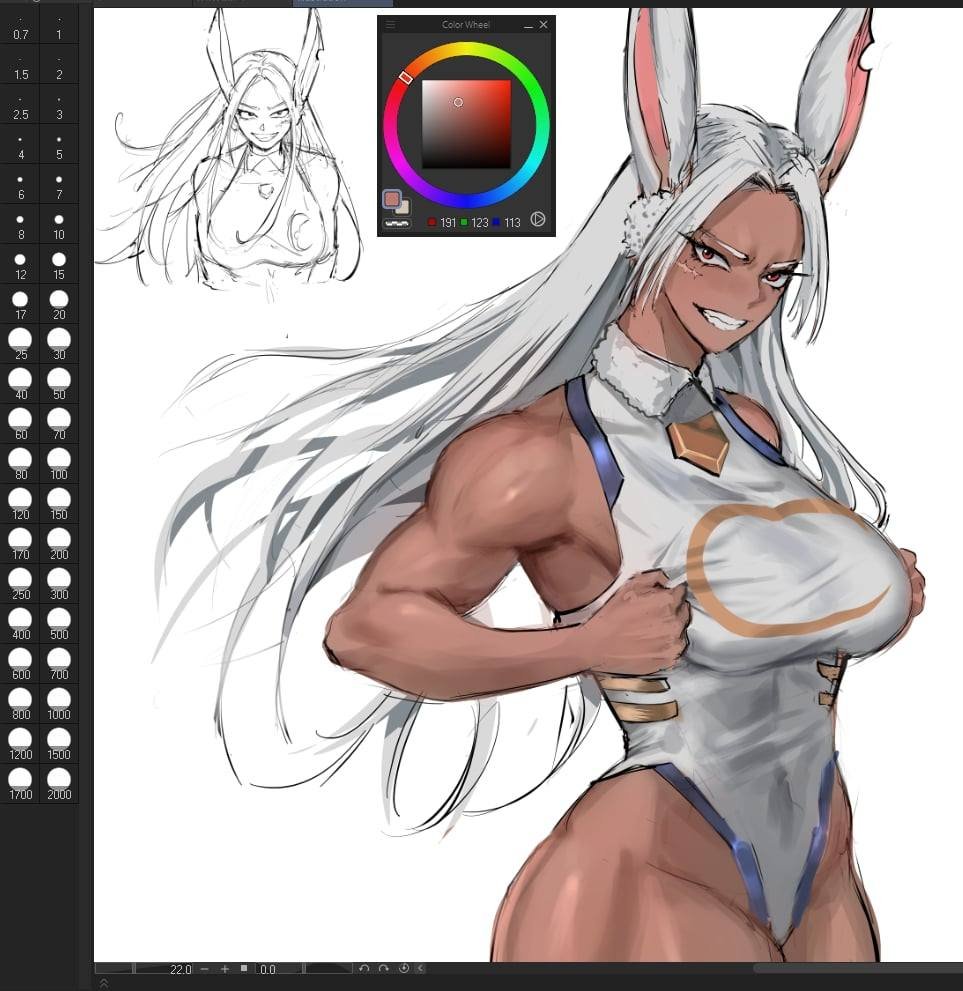Select the 300 brush size preset

pyautogui.click(x=59, y=583)
